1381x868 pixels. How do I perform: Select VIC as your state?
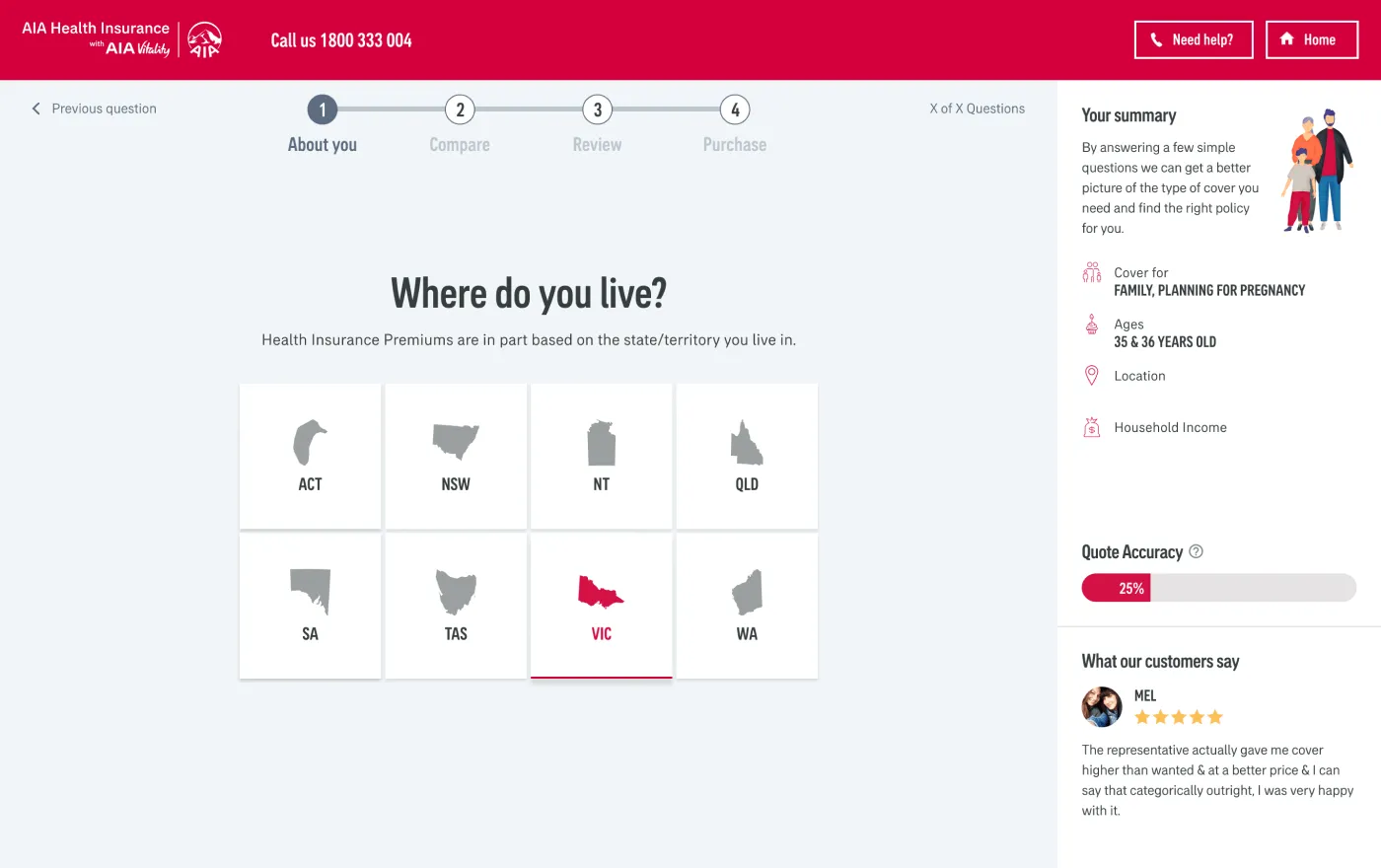coord(601,606)
